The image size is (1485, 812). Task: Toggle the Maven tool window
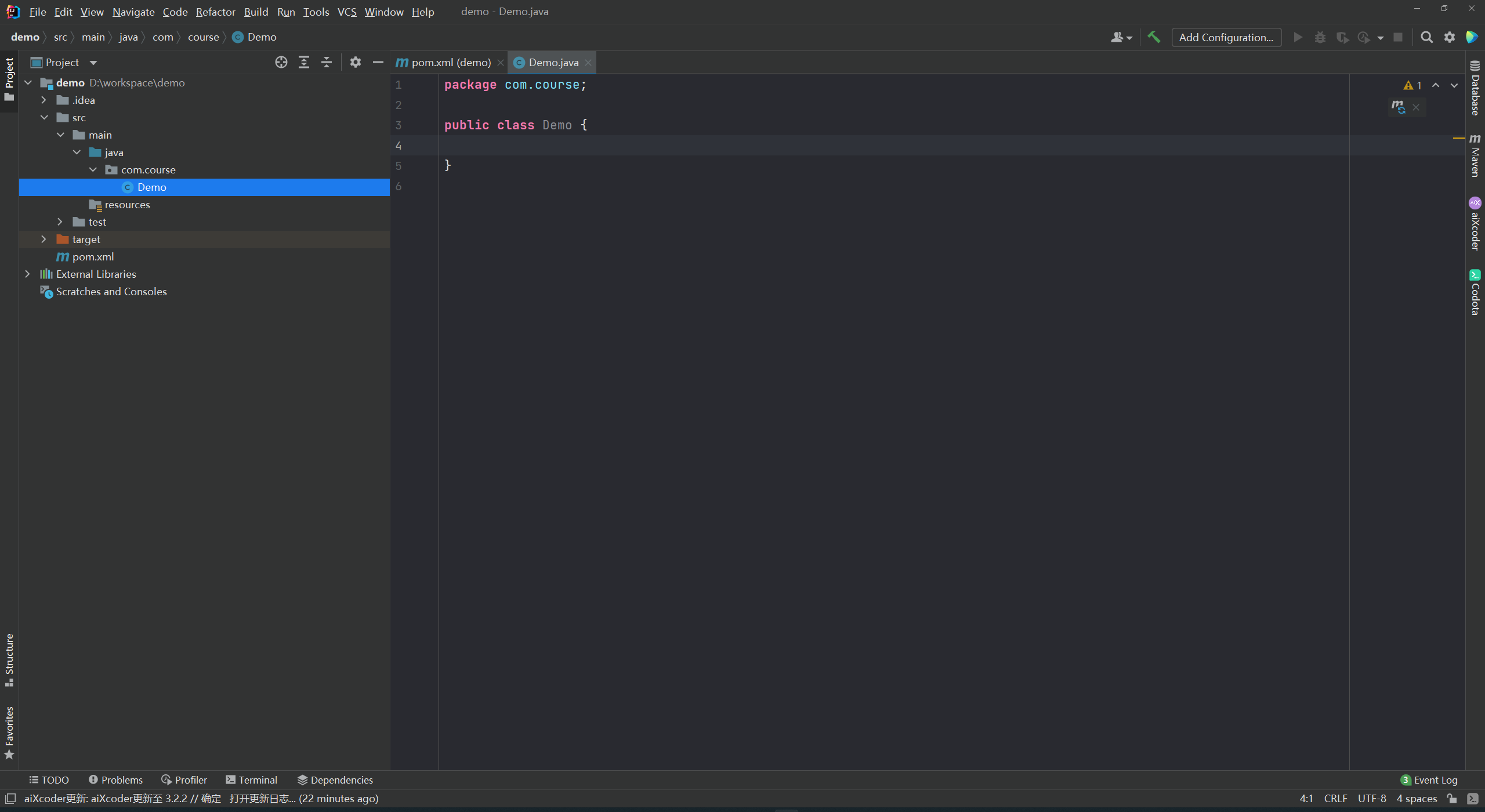pyautogui.click(x=1475, y=155)
